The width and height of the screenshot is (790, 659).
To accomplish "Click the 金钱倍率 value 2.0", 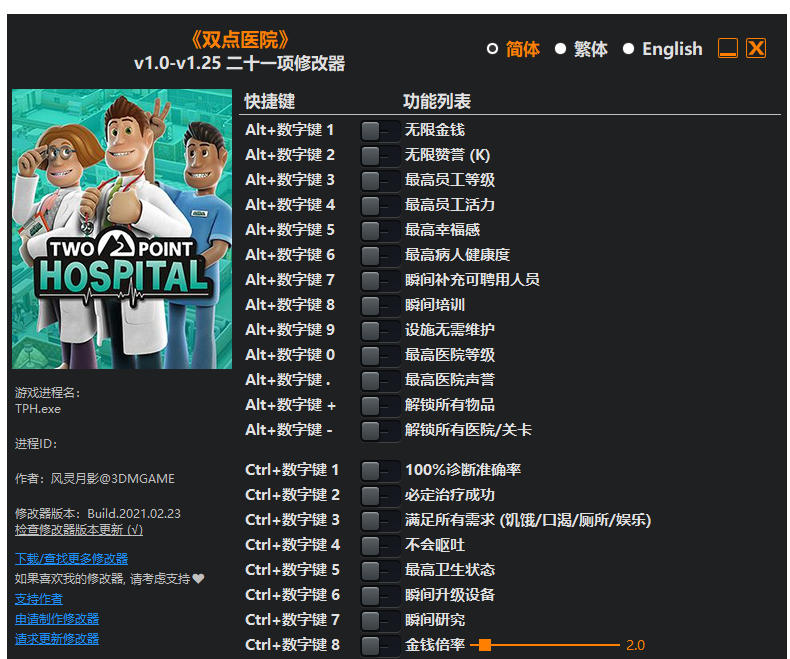I will (635, 645).
